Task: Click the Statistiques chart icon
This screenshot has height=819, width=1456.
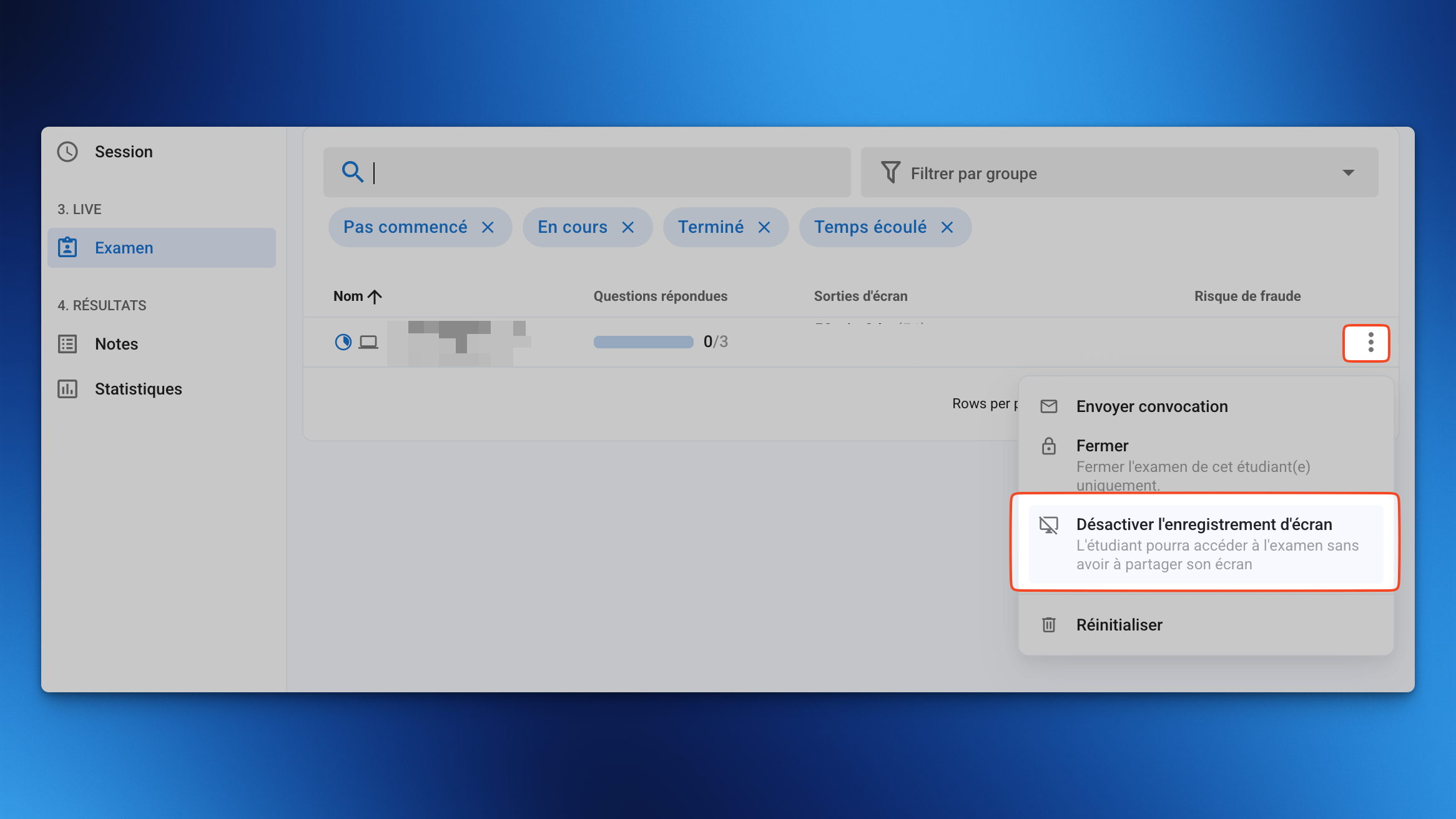Action: coord(67,389)
